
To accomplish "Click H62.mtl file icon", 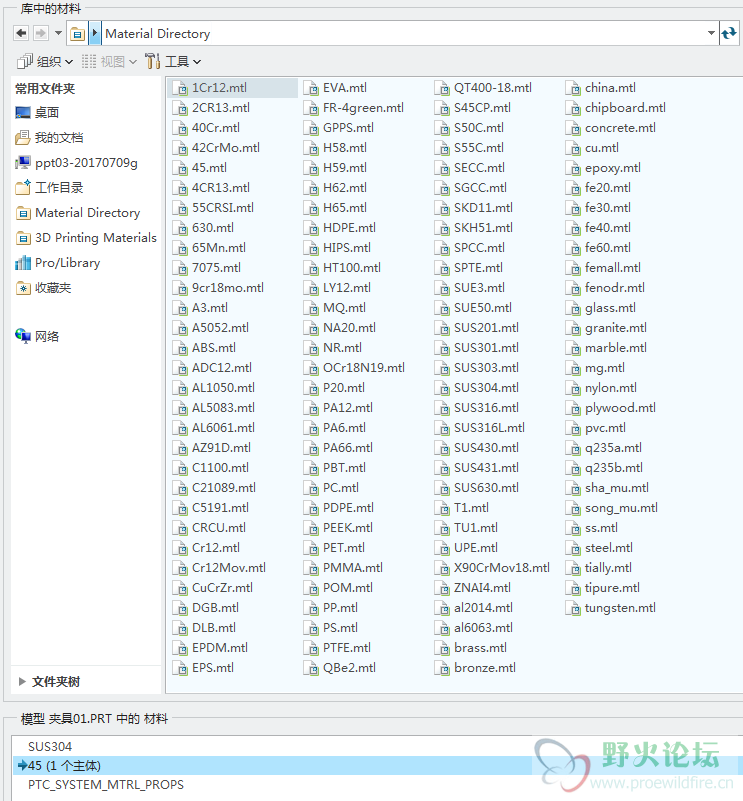I will click(311, 189).
